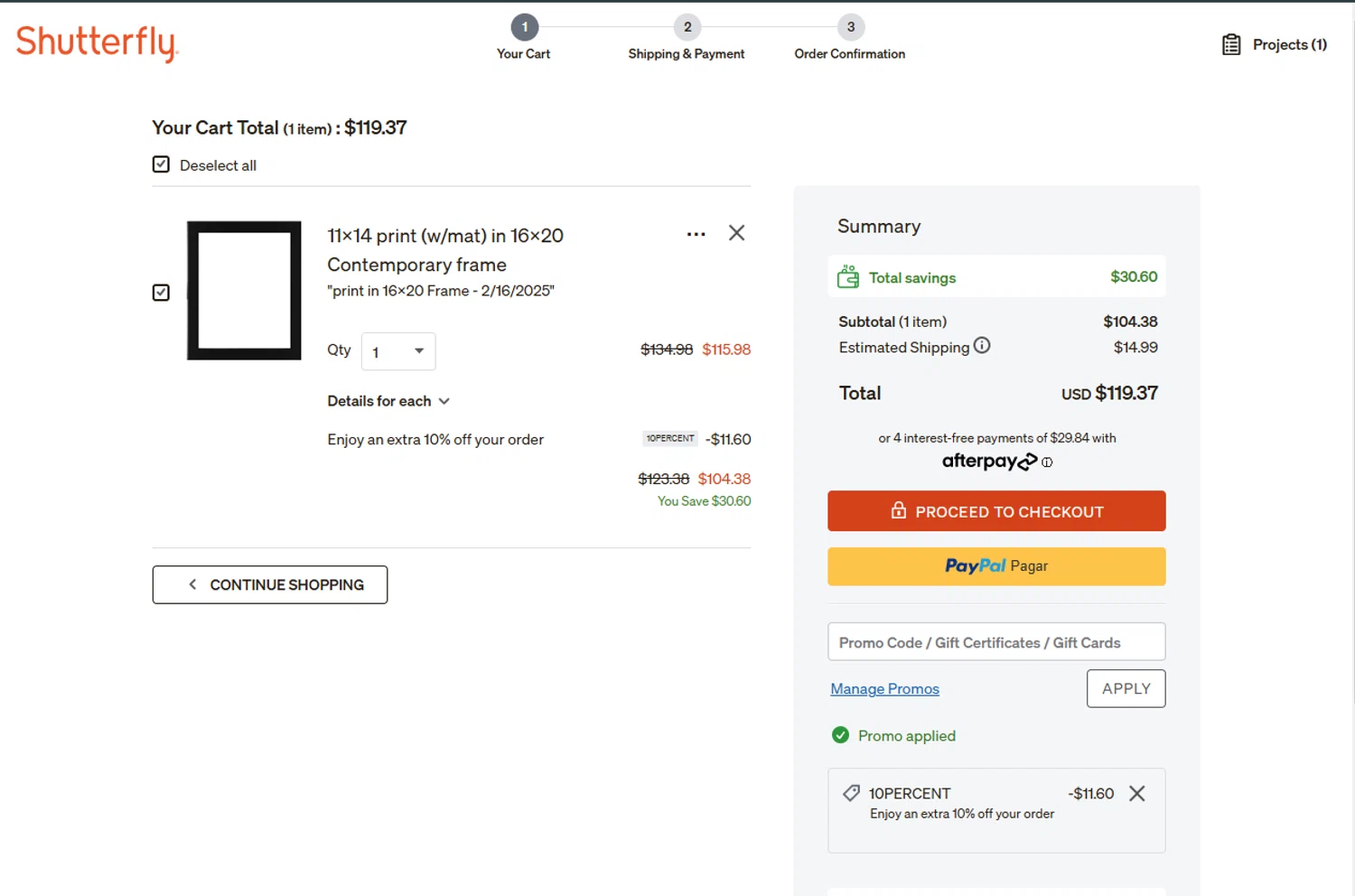Click the $14.99 shipping value
The height and width of the screenshot is (896, 1355).
(x=1135, y=347)
